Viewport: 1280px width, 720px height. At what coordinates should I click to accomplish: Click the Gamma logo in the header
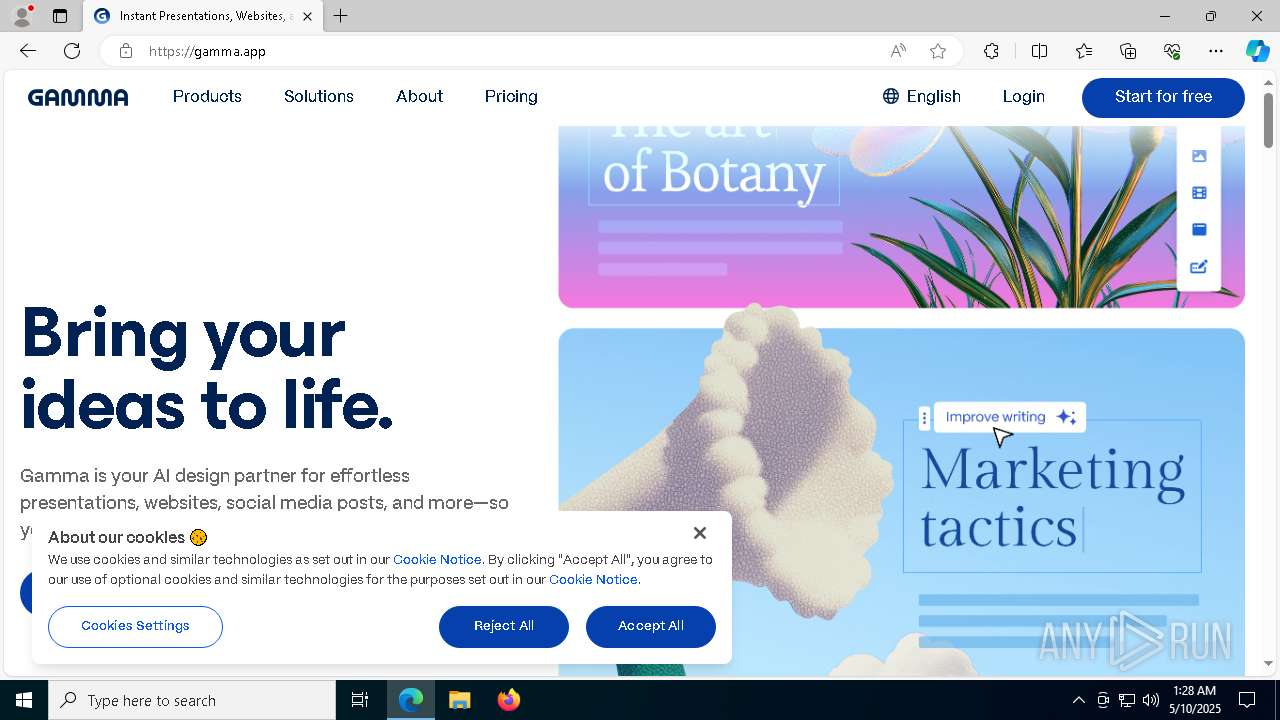(78, 97)
